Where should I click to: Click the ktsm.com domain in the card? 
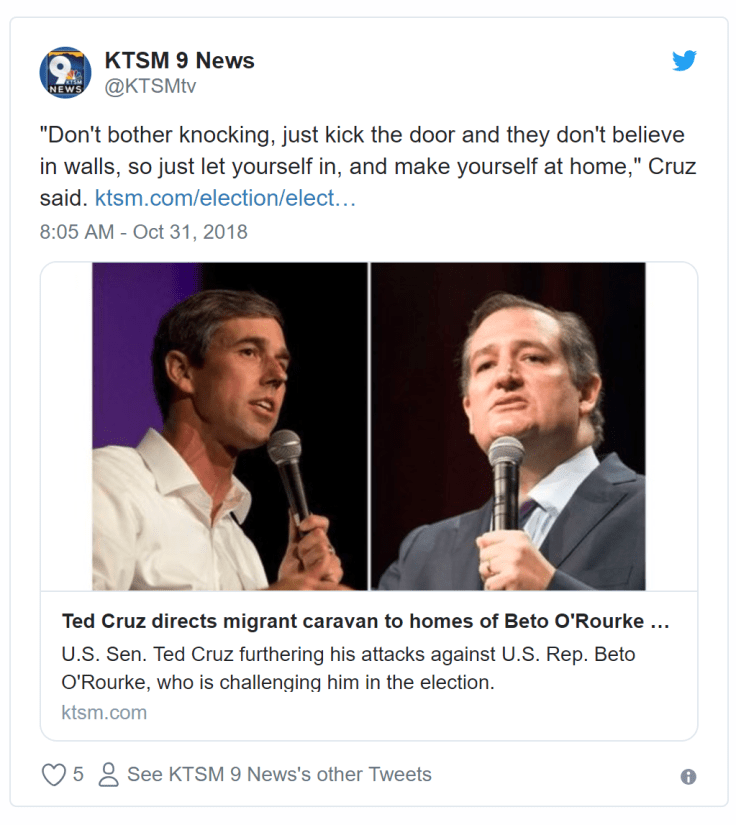coord(104,713)
